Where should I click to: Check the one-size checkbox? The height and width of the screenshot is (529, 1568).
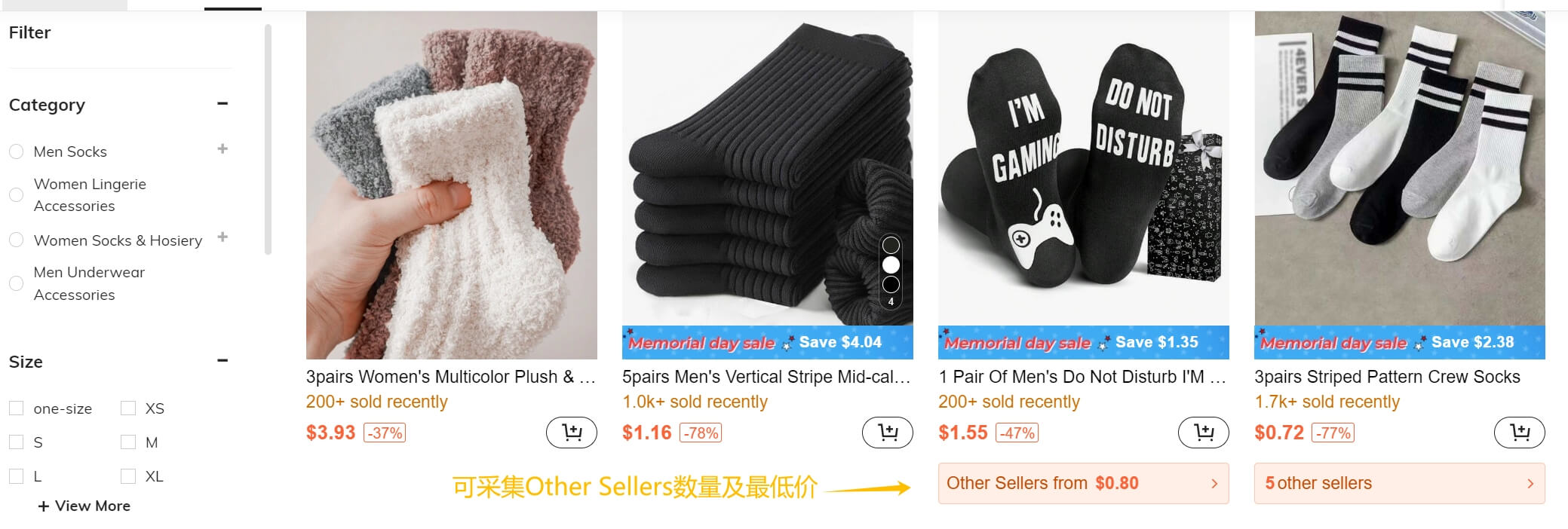pos(16,408)
